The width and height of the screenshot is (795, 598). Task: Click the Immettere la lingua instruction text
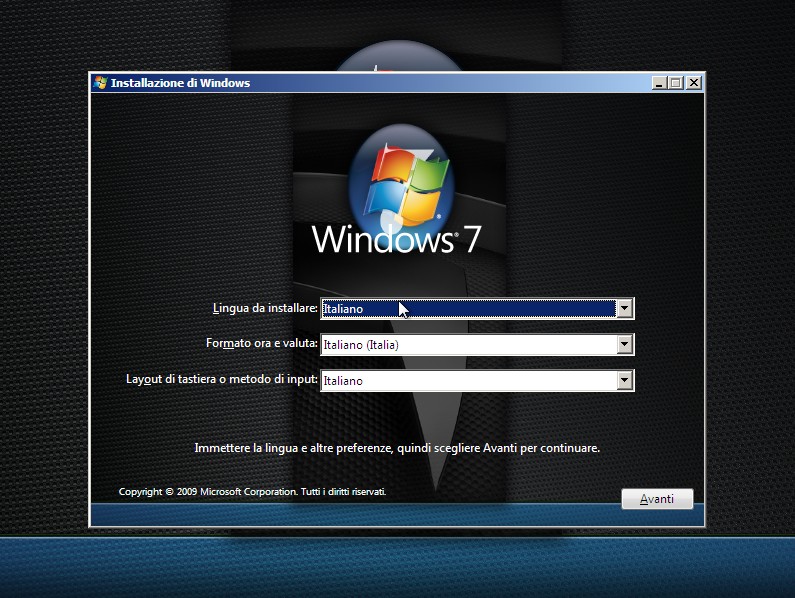(x=397, y=448)
